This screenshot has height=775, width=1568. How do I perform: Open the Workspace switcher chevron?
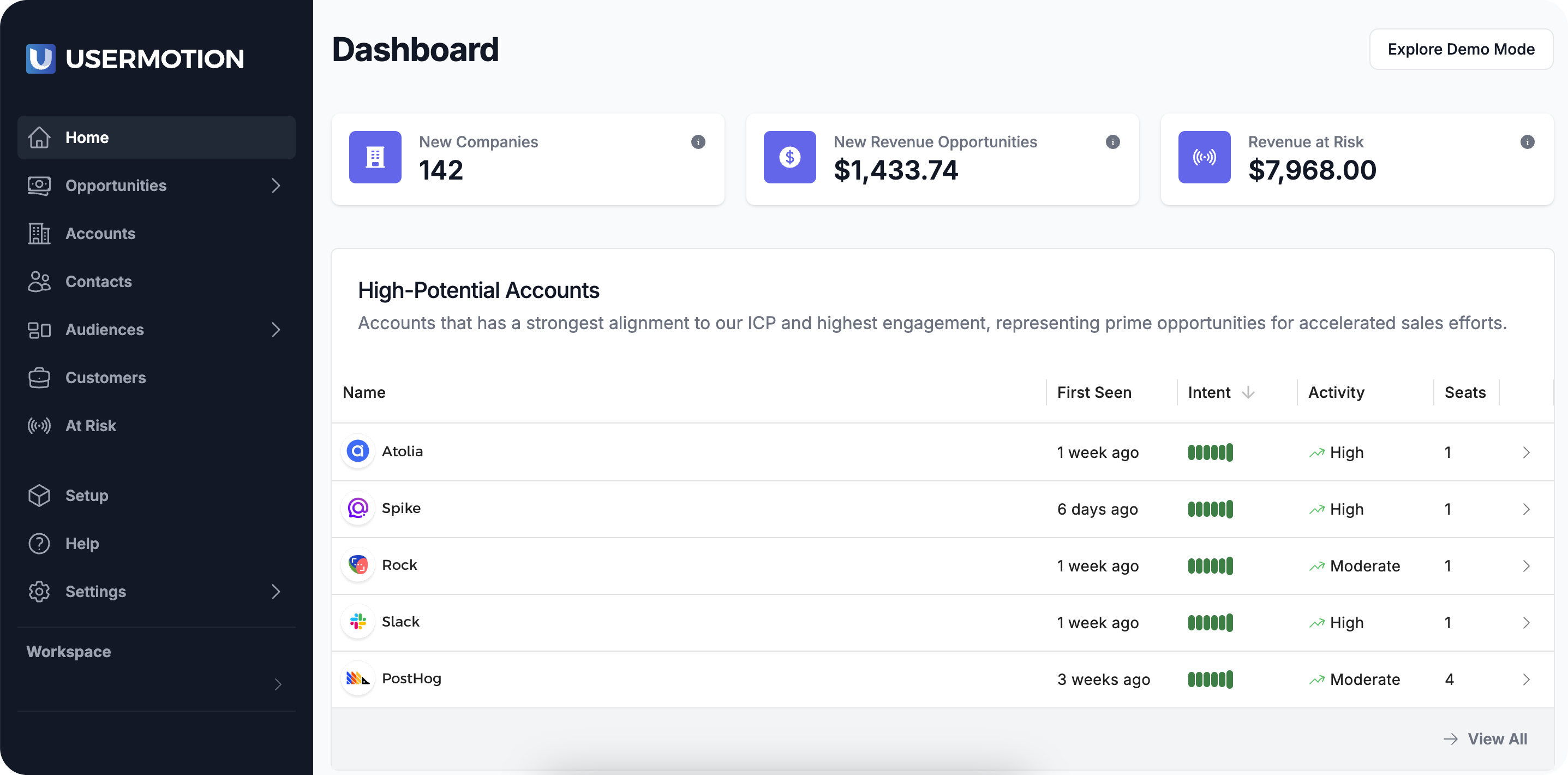(x=278, y=684)
